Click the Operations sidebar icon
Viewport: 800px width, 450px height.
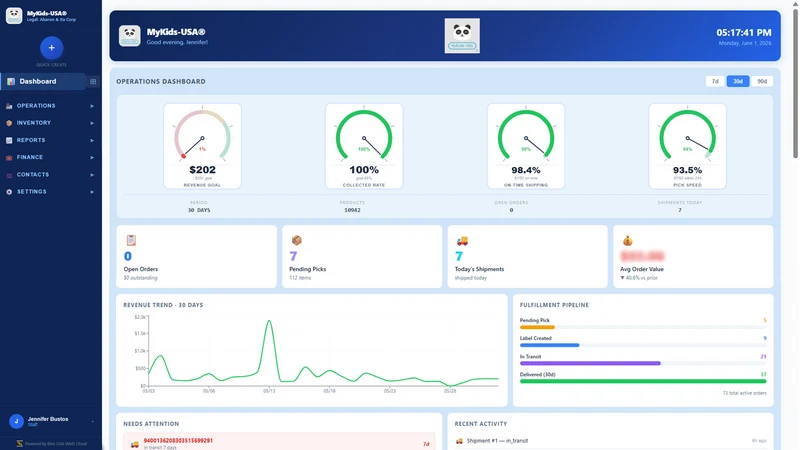click(x=9, y=106)
